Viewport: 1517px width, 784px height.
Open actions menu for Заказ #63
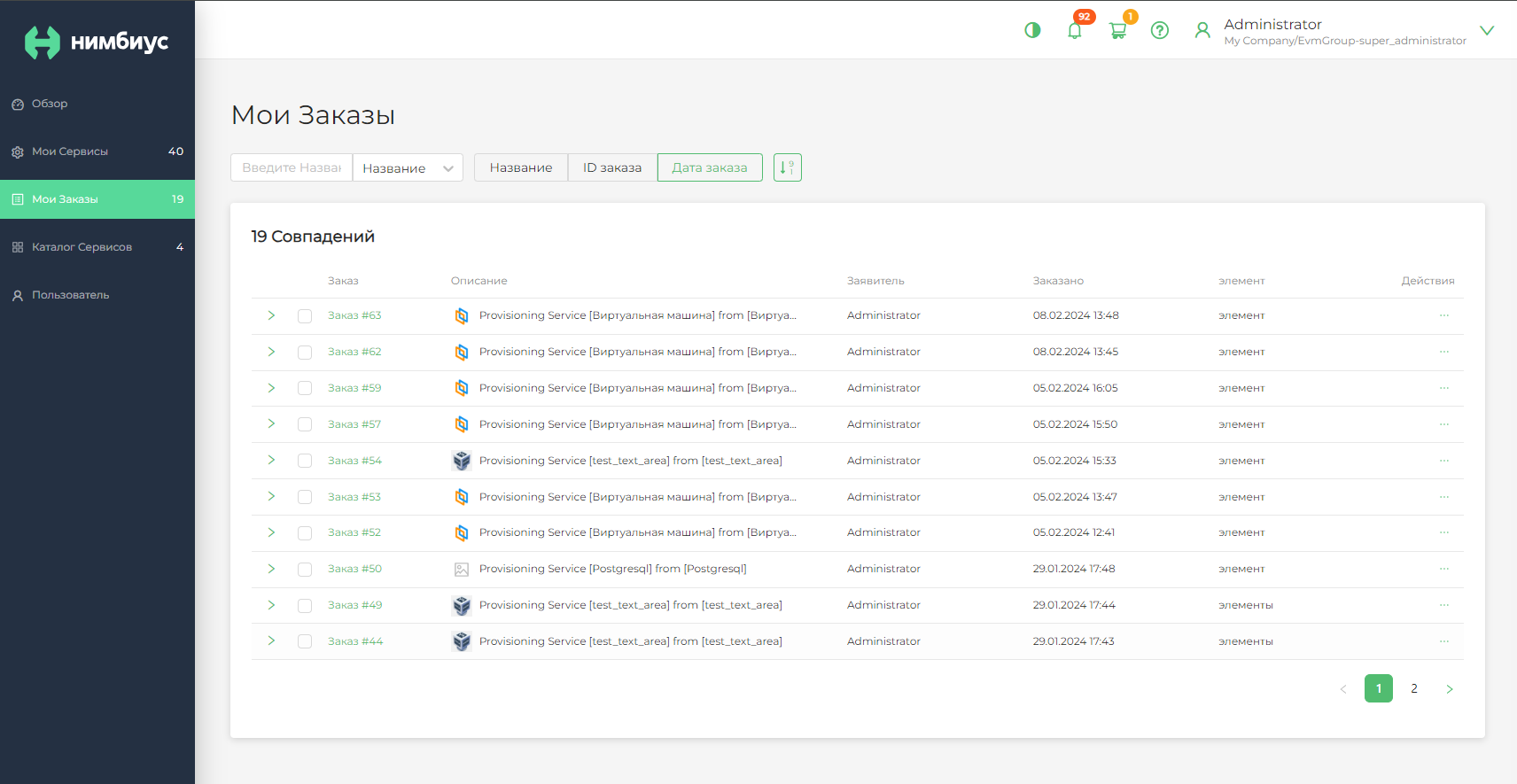tap(1444, 315)
